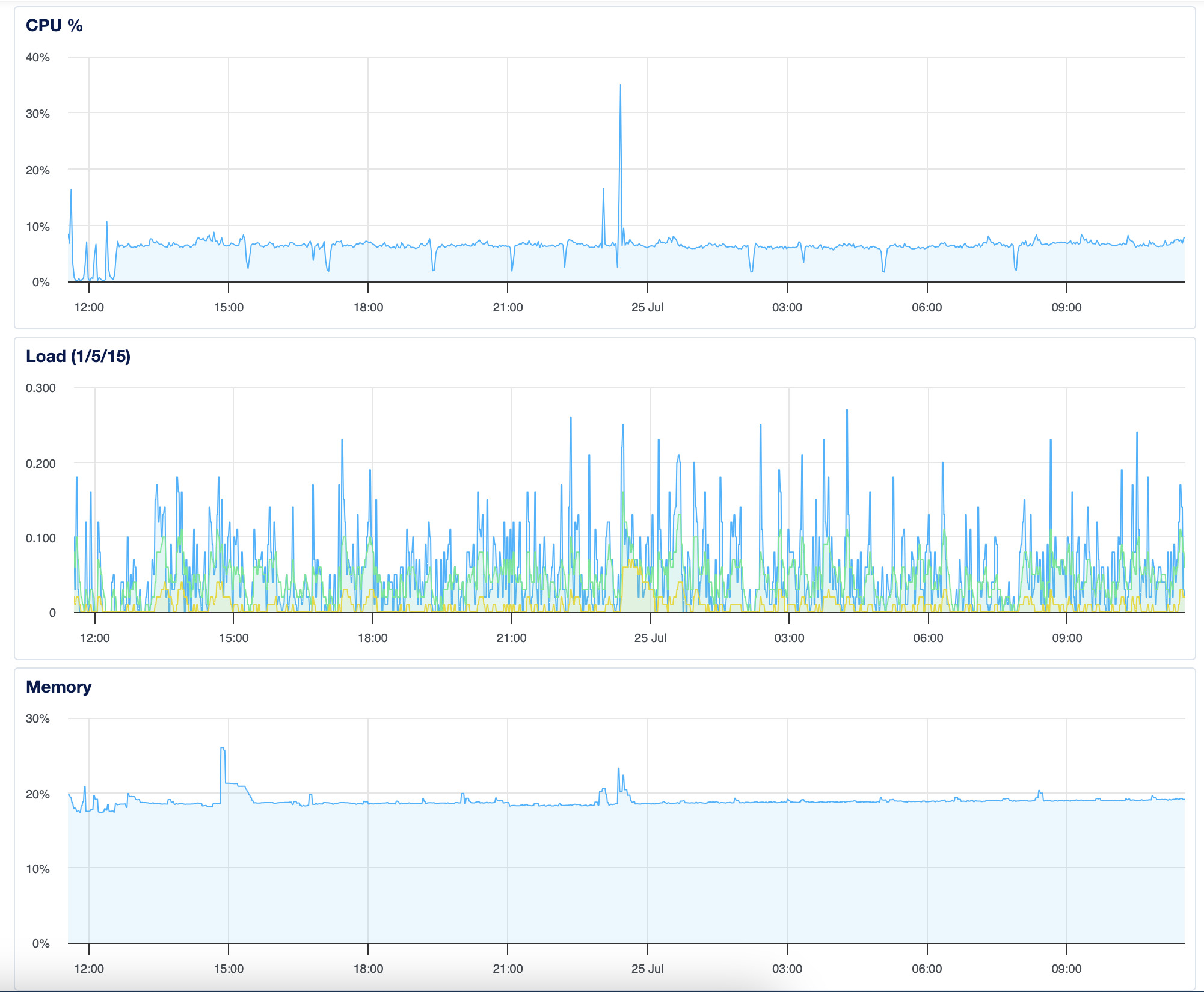Click the '15:00' tick label under the CPU chart

pos(229,307)
